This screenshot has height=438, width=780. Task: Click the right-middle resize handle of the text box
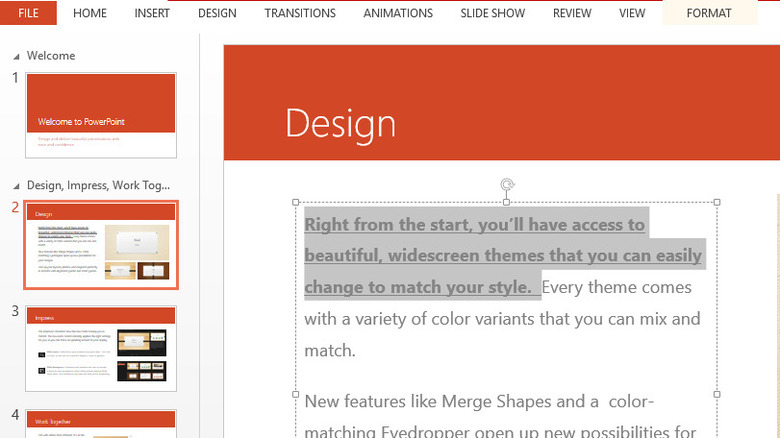click(x=717, y=395)
